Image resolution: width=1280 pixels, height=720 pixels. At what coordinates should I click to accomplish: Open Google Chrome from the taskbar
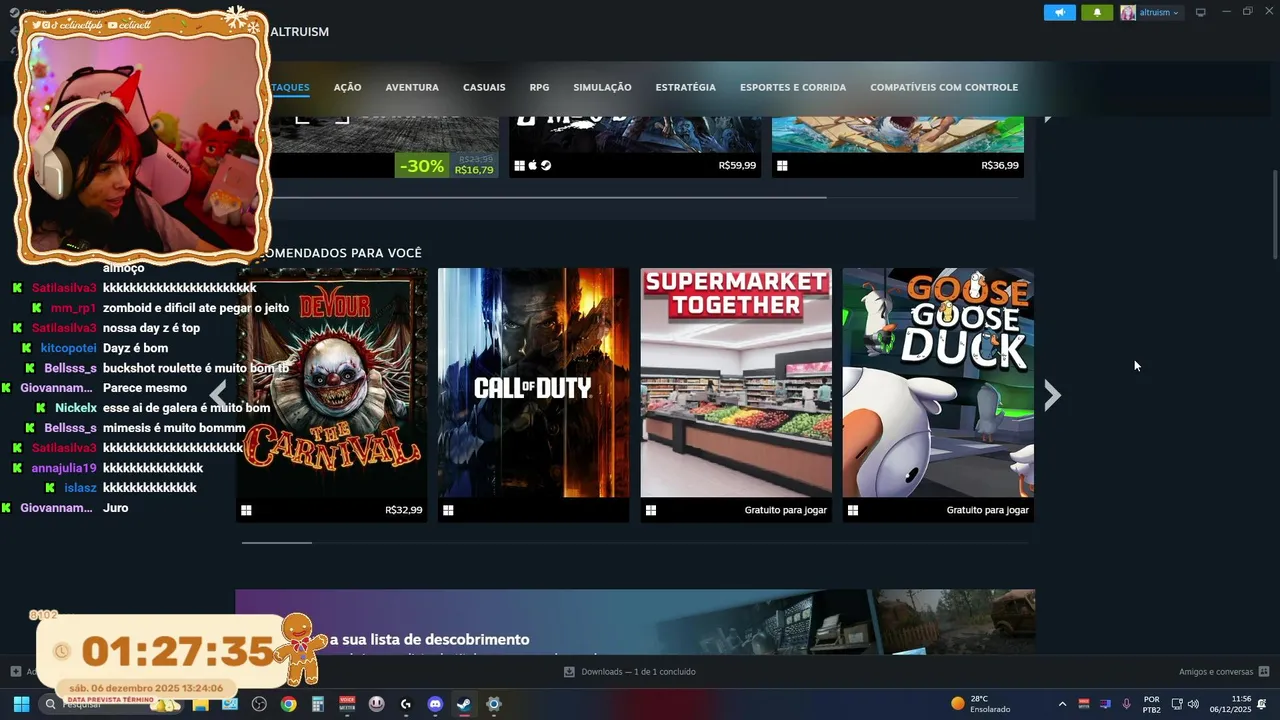click(288, 704)
